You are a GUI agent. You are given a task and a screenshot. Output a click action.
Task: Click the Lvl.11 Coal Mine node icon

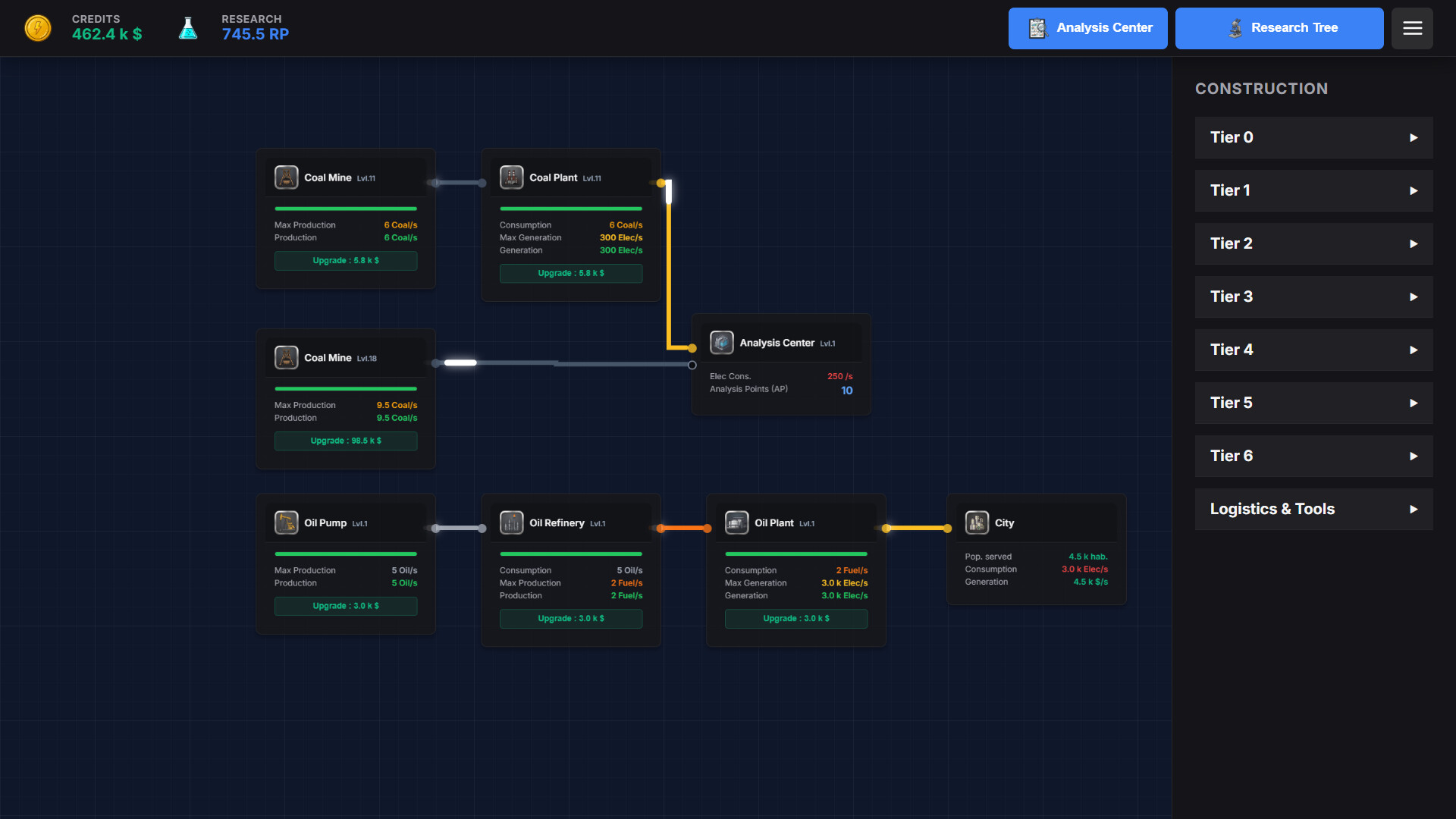pos(286,177)
